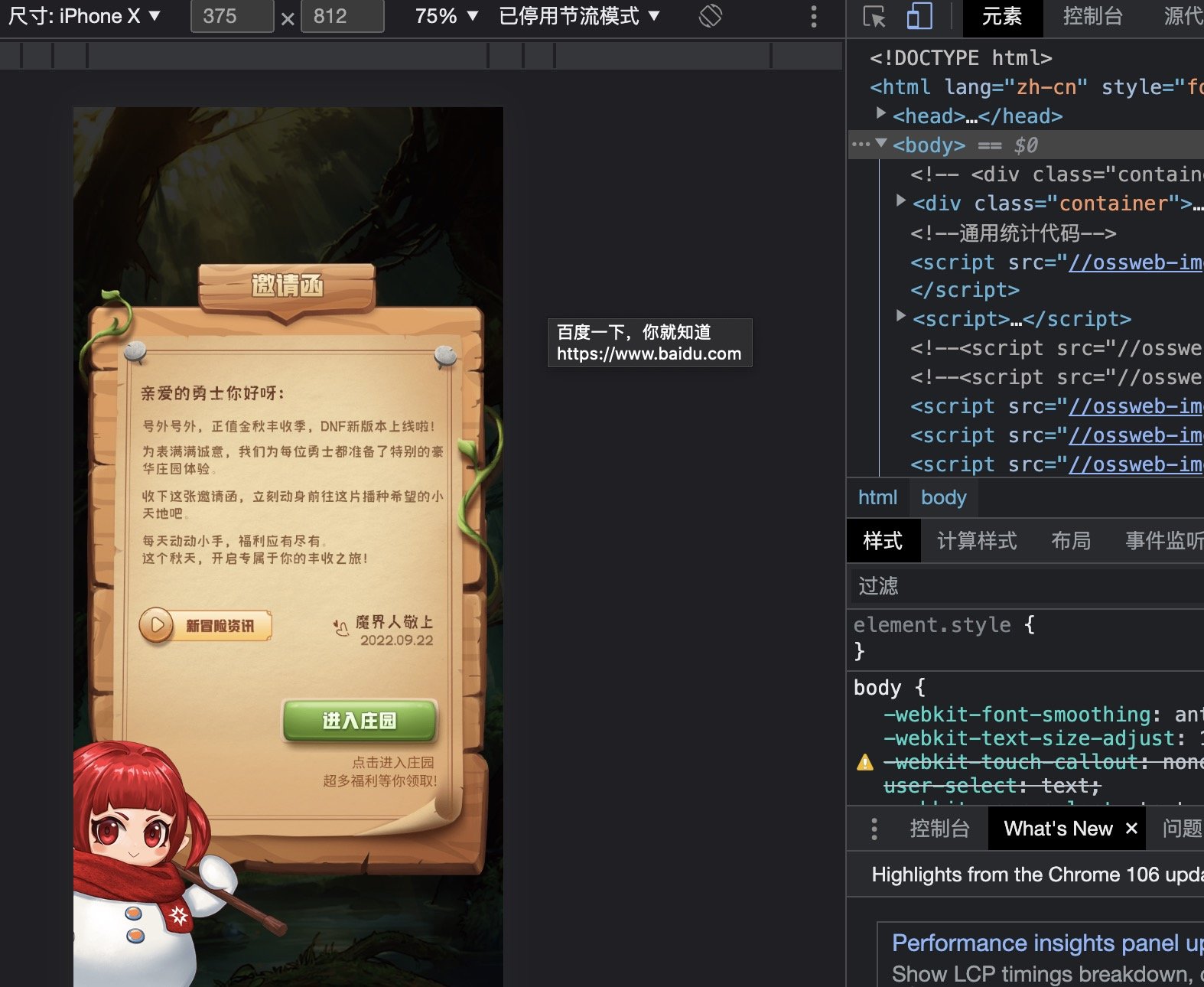Screen dimensions: 1204x987
Task: Click the body selector in styles
Action: [877, 688]
